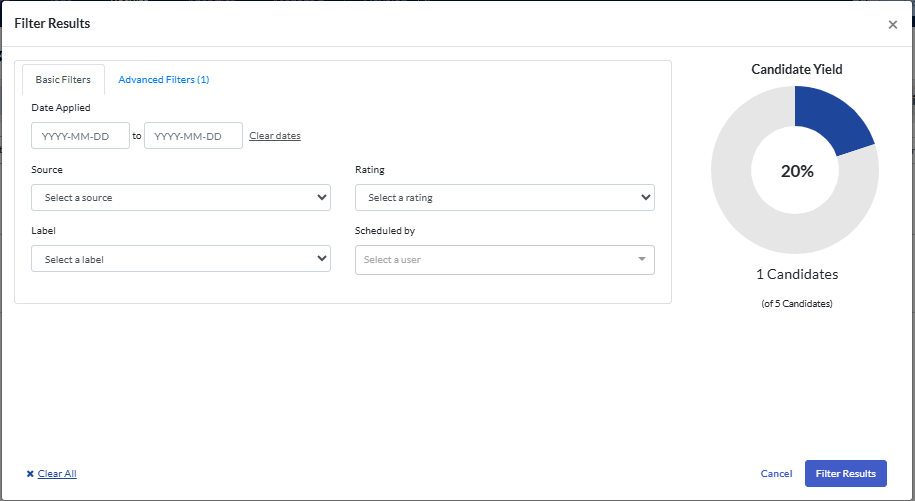Viewport: 915px width, 501px height.
Task: Switch to the Basic Filters tab
Action: tap(63, 80)
